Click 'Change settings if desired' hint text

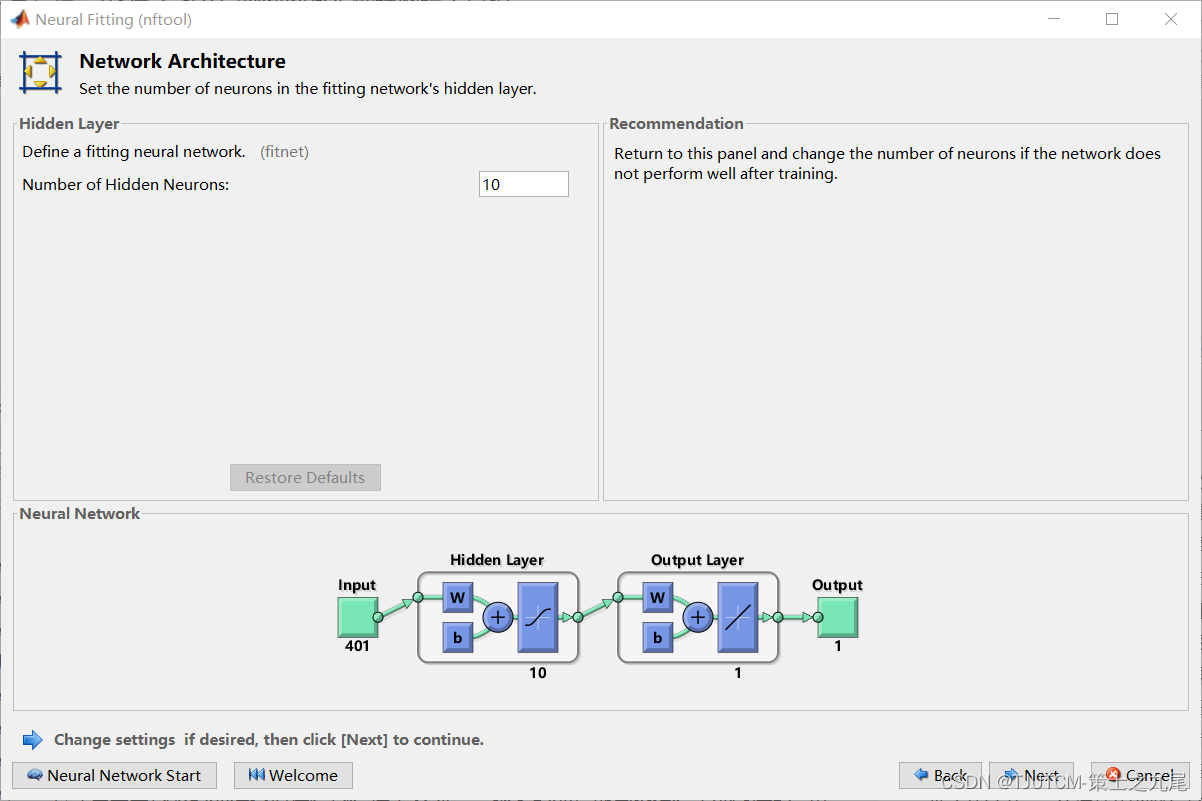(269, 740)
